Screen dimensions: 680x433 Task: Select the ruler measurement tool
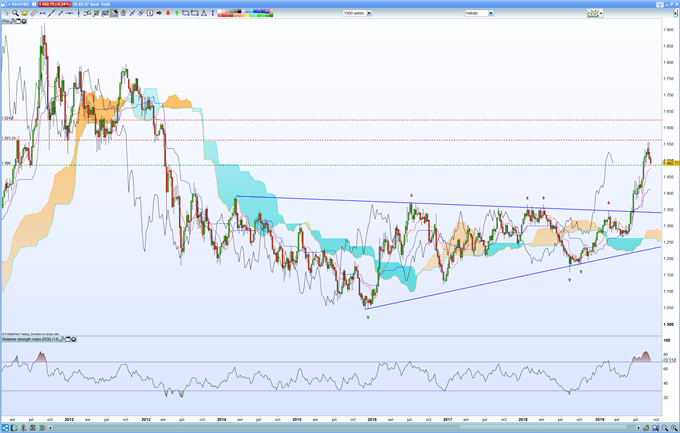tap(33, 13)
